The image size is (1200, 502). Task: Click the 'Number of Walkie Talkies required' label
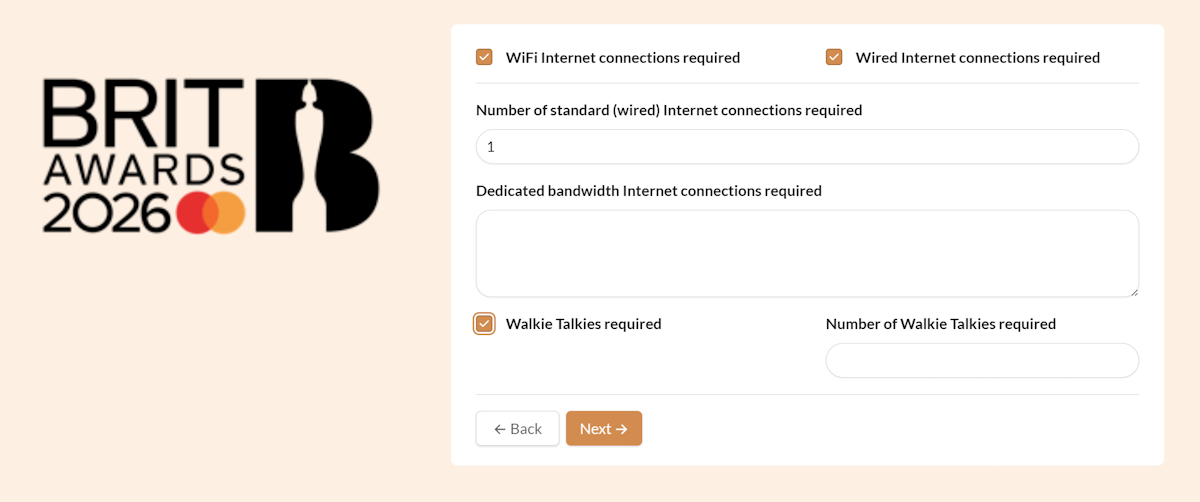(940, 324)
